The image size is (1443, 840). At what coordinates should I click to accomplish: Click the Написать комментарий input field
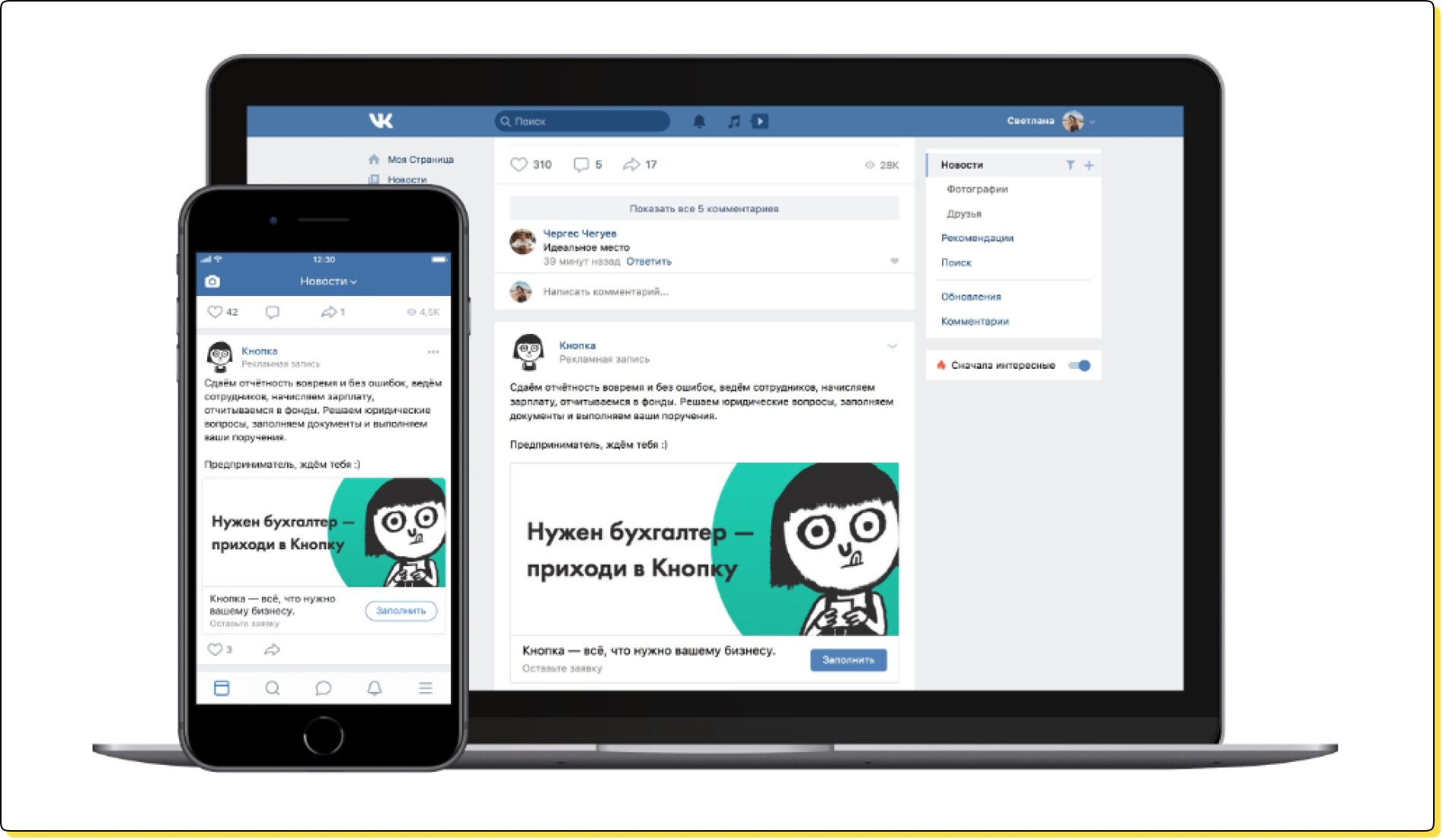tap(607, 292)
